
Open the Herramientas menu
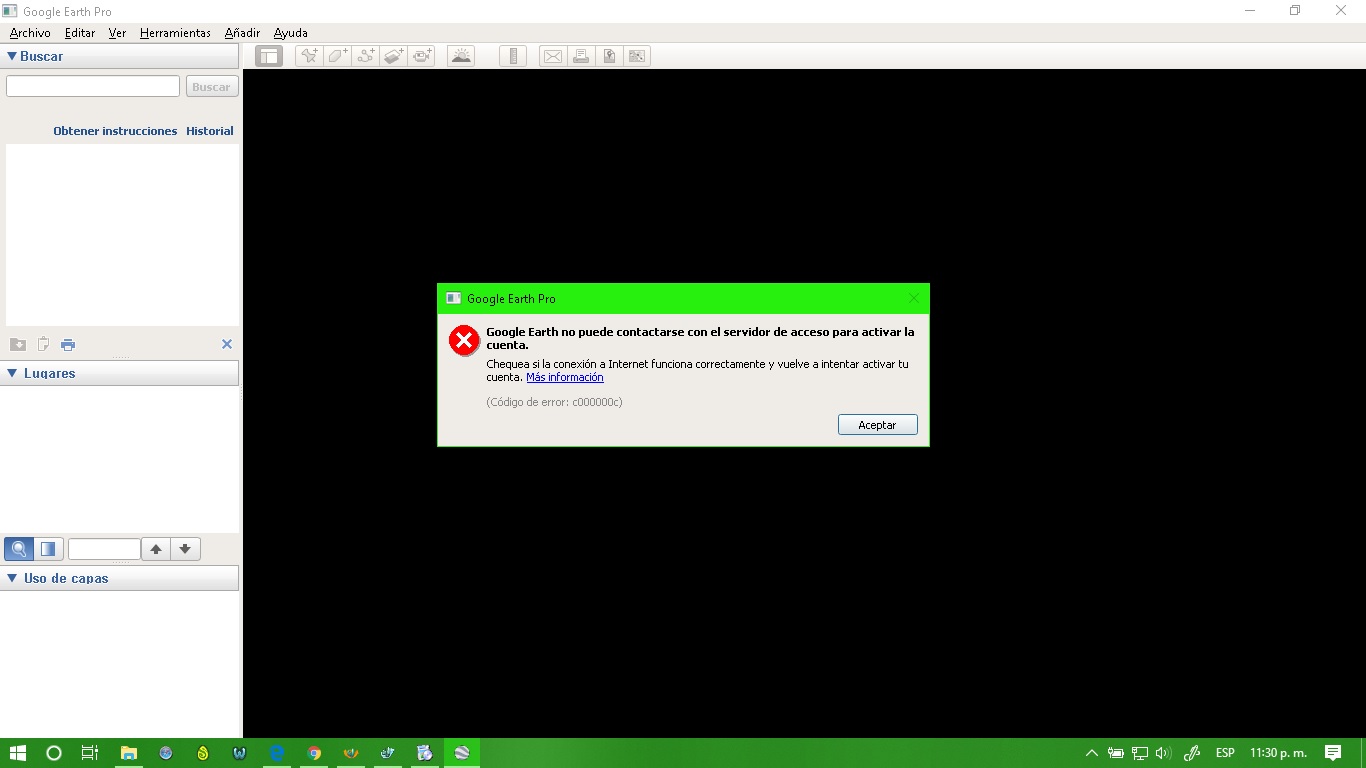coord(175,33)
